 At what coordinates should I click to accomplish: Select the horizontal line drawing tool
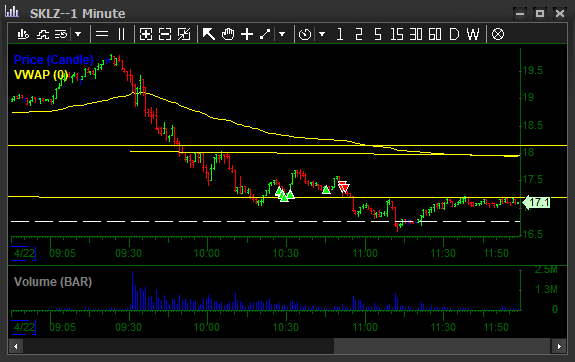[x=102, y=34]
